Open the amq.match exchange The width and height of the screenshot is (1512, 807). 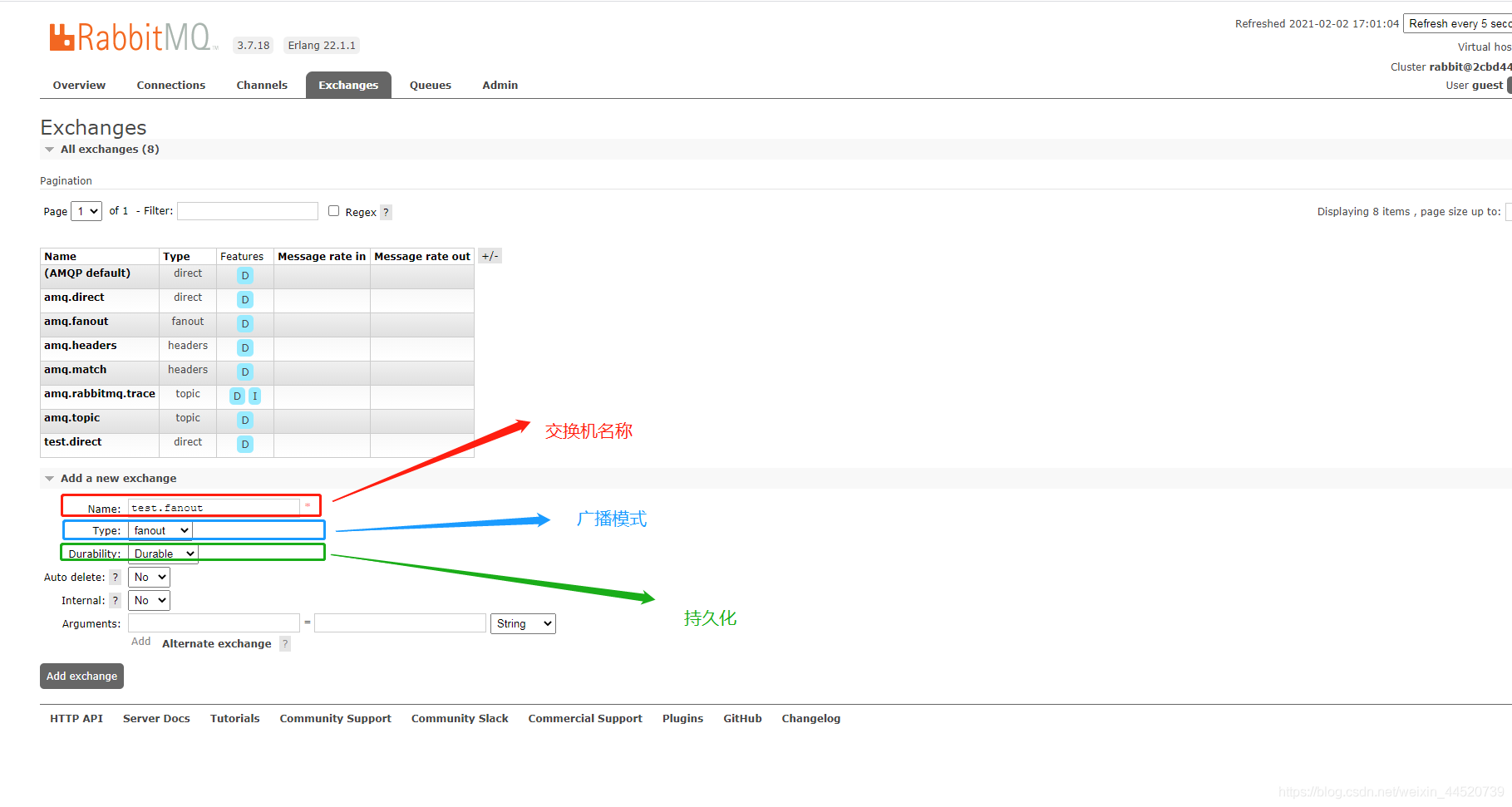point(76,370)
